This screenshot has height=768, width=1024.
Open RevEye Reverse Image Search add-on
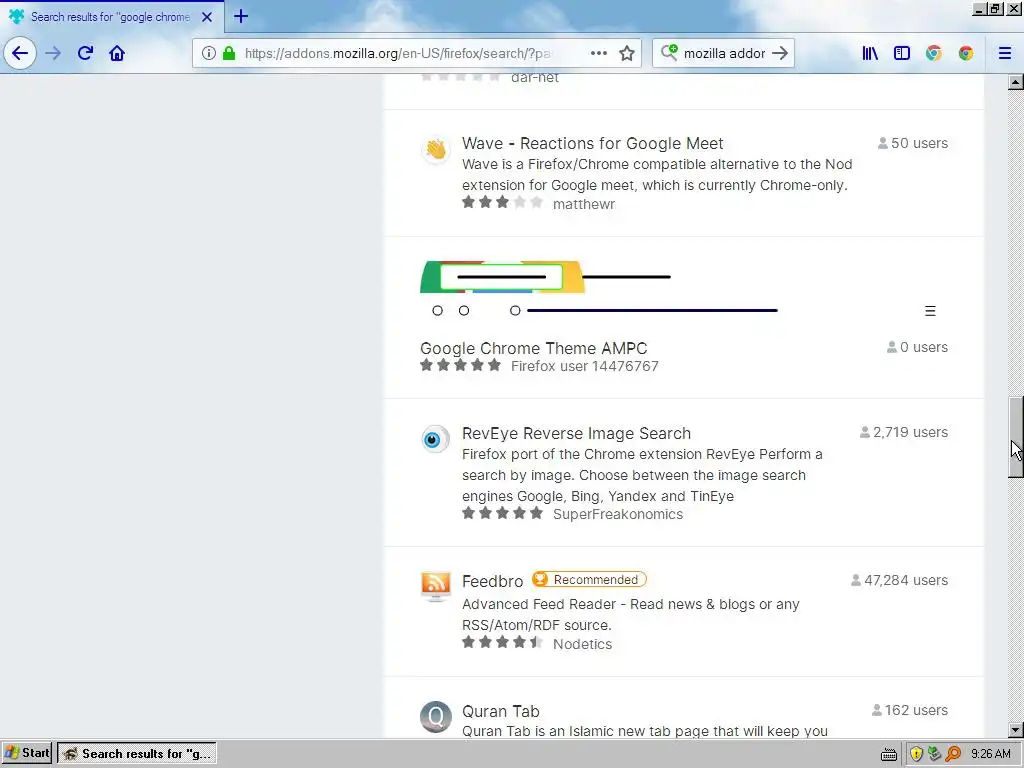tap(576, 433)
